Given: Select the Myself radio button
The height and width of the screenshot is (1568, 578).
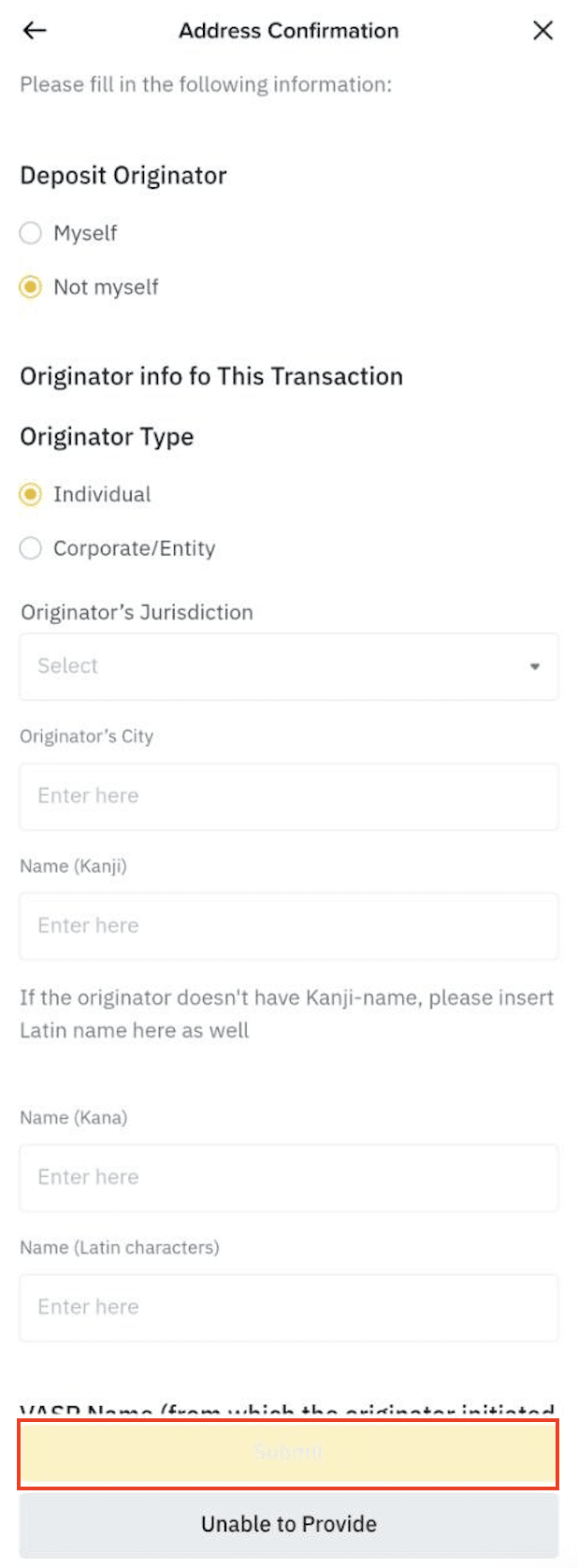Looking at the screenshot, I should point(31,233).
